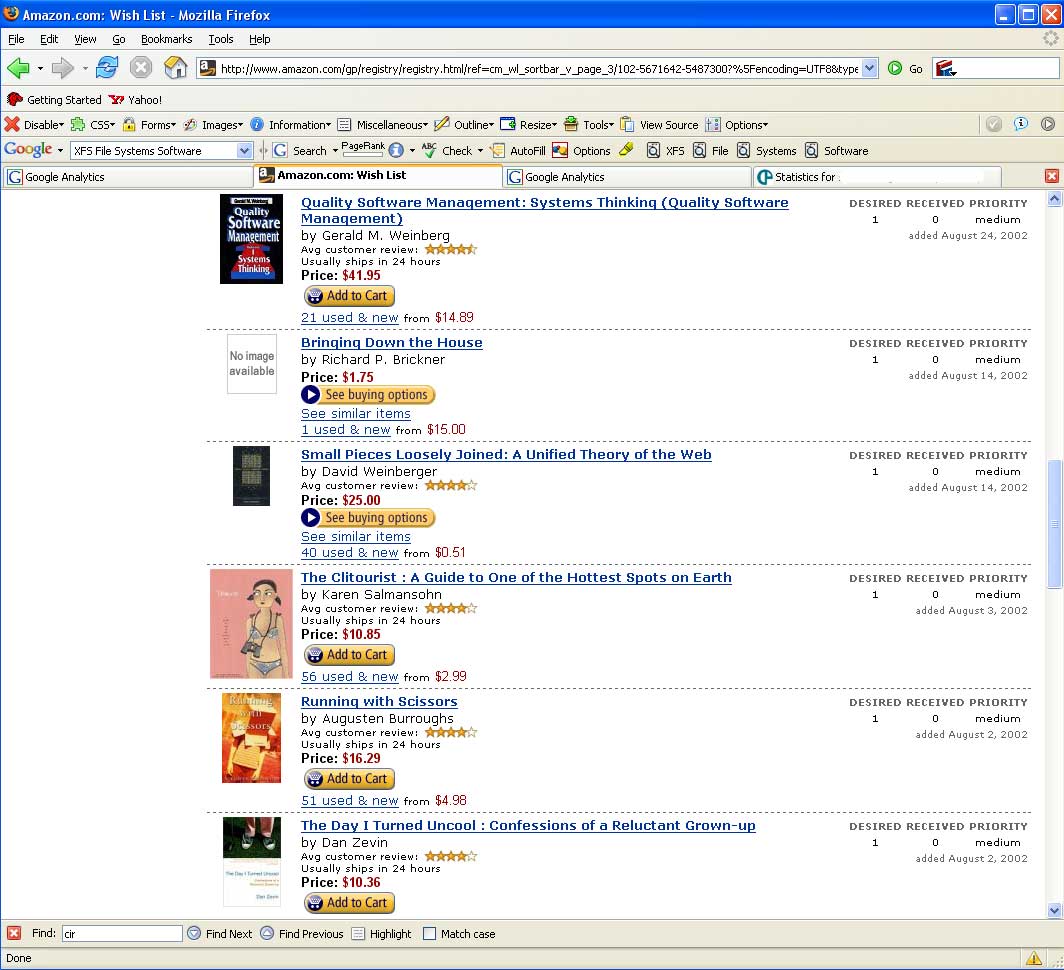
Task: Click the Google toolbar Search button
Action: [x=300, y=151]
